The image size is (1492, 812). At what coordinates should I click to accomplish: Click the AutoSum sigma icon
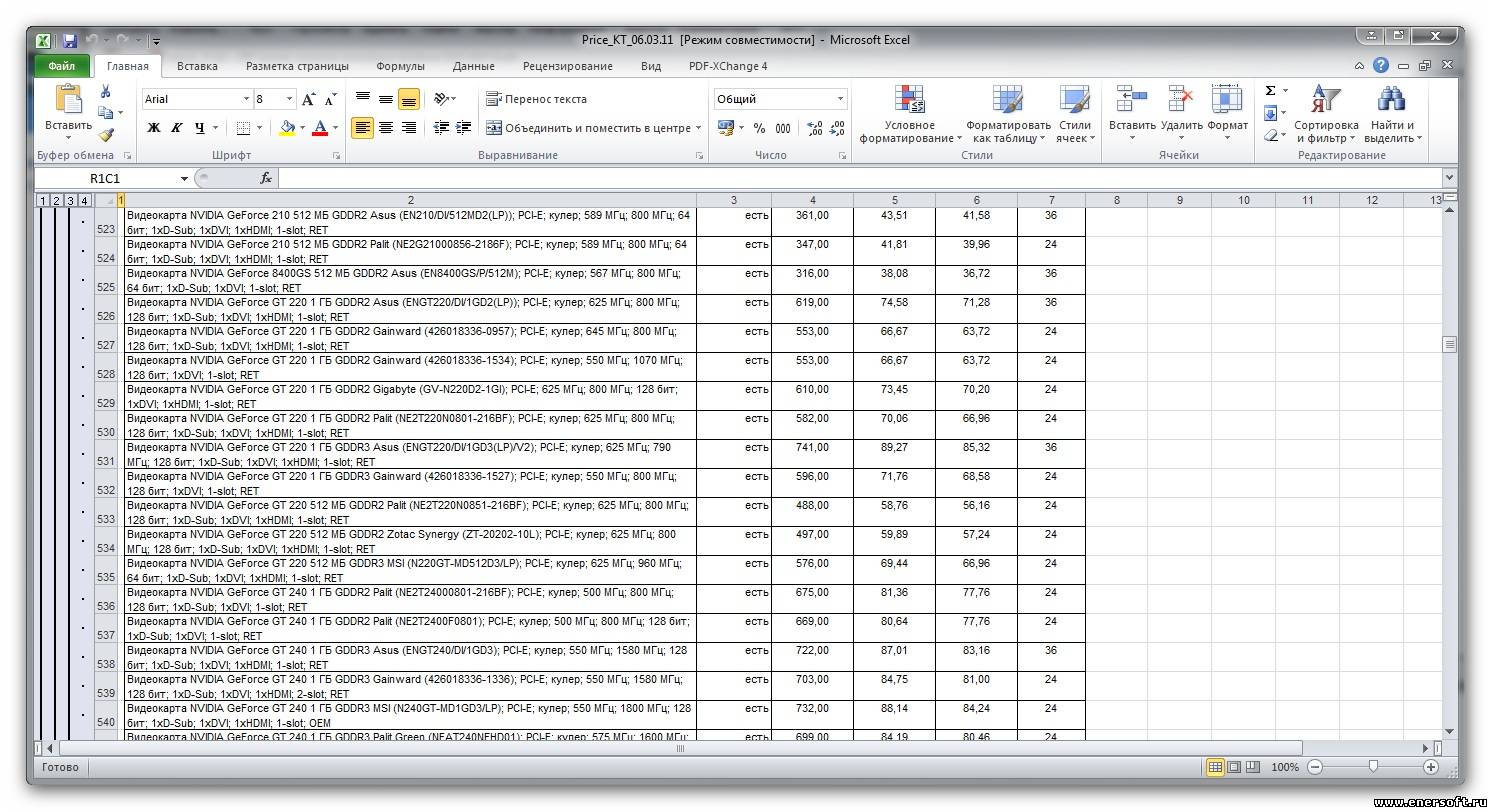[1270, 91]
